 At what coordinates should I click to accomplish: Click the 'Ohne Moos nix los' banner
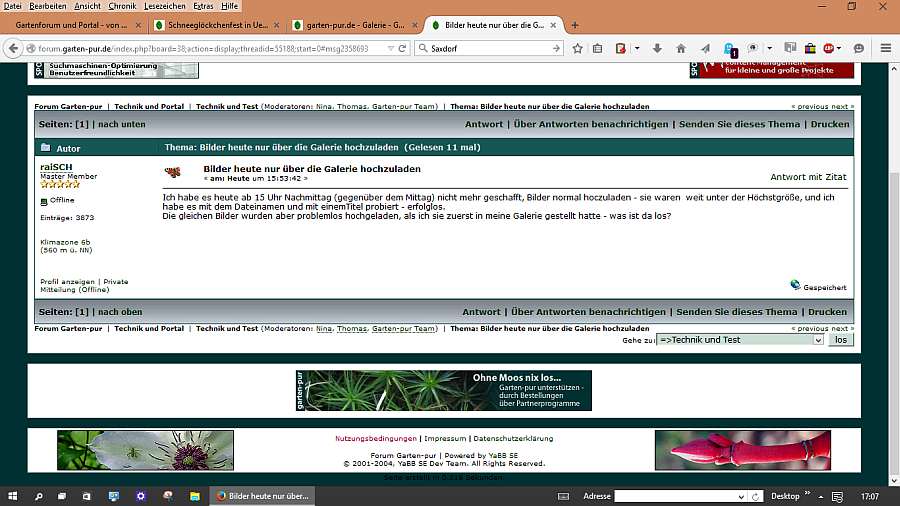pos(443,391)
